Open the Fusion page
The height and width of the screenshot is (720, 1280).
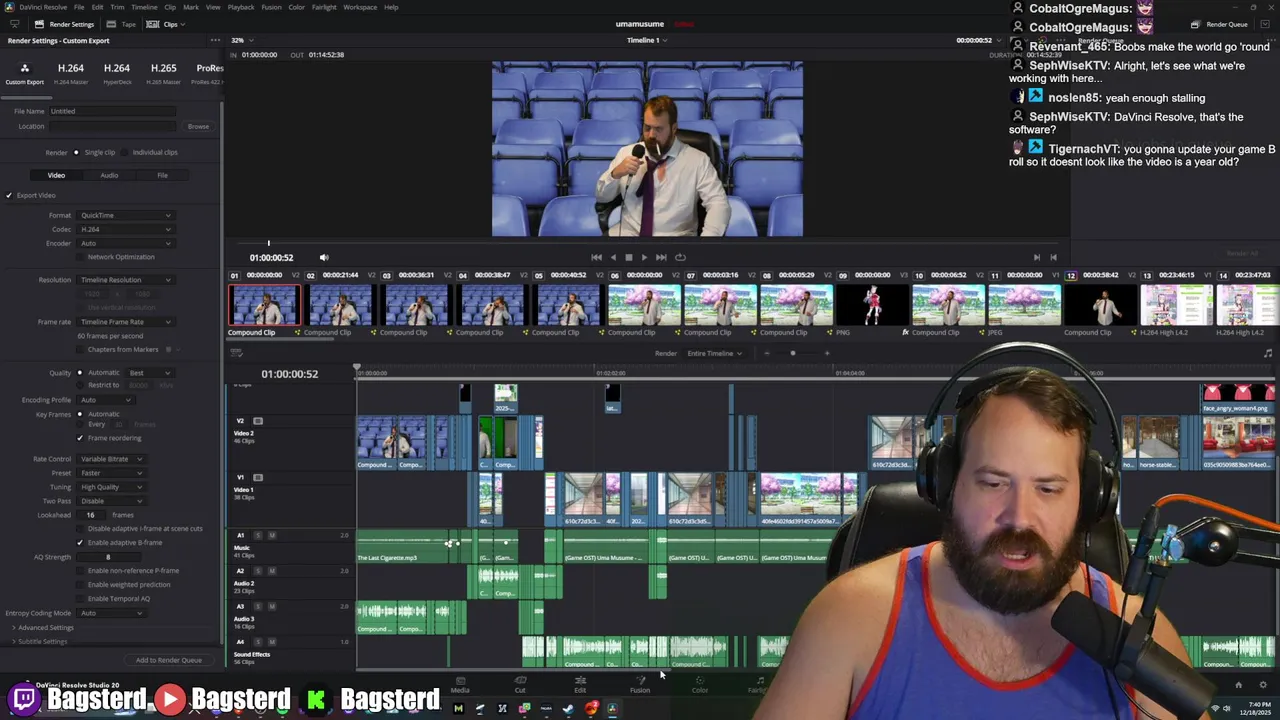coord(640,685)
